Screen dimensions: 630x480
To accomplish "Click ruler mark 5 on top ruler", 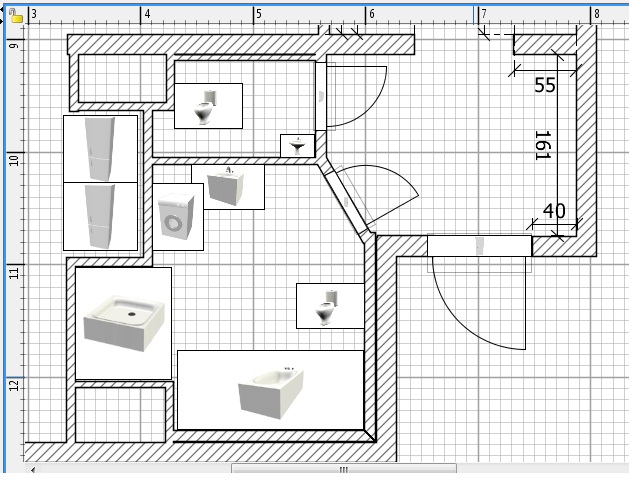I will 259,14.
